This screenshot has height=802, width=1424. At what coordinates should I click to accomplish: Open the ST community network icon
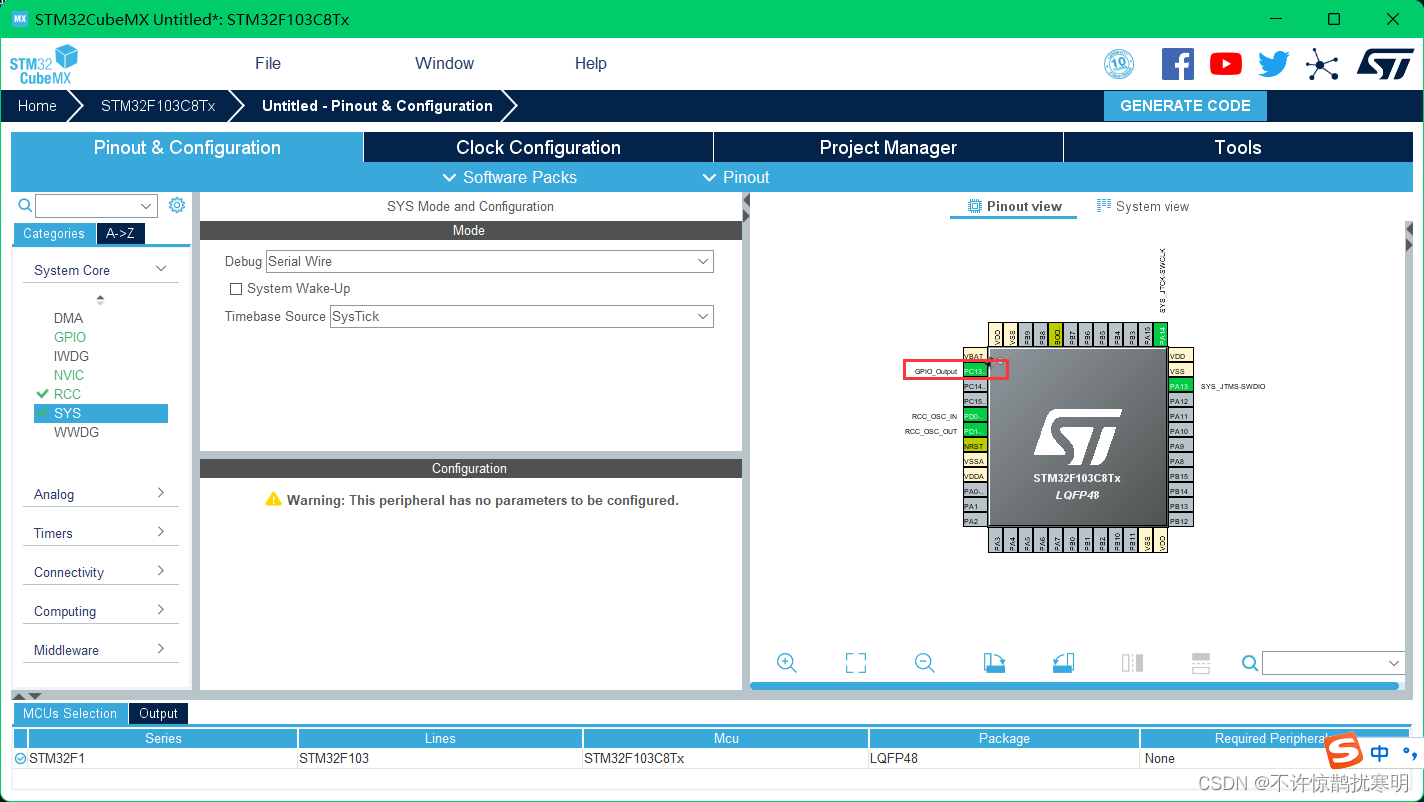click(1322, 65)
